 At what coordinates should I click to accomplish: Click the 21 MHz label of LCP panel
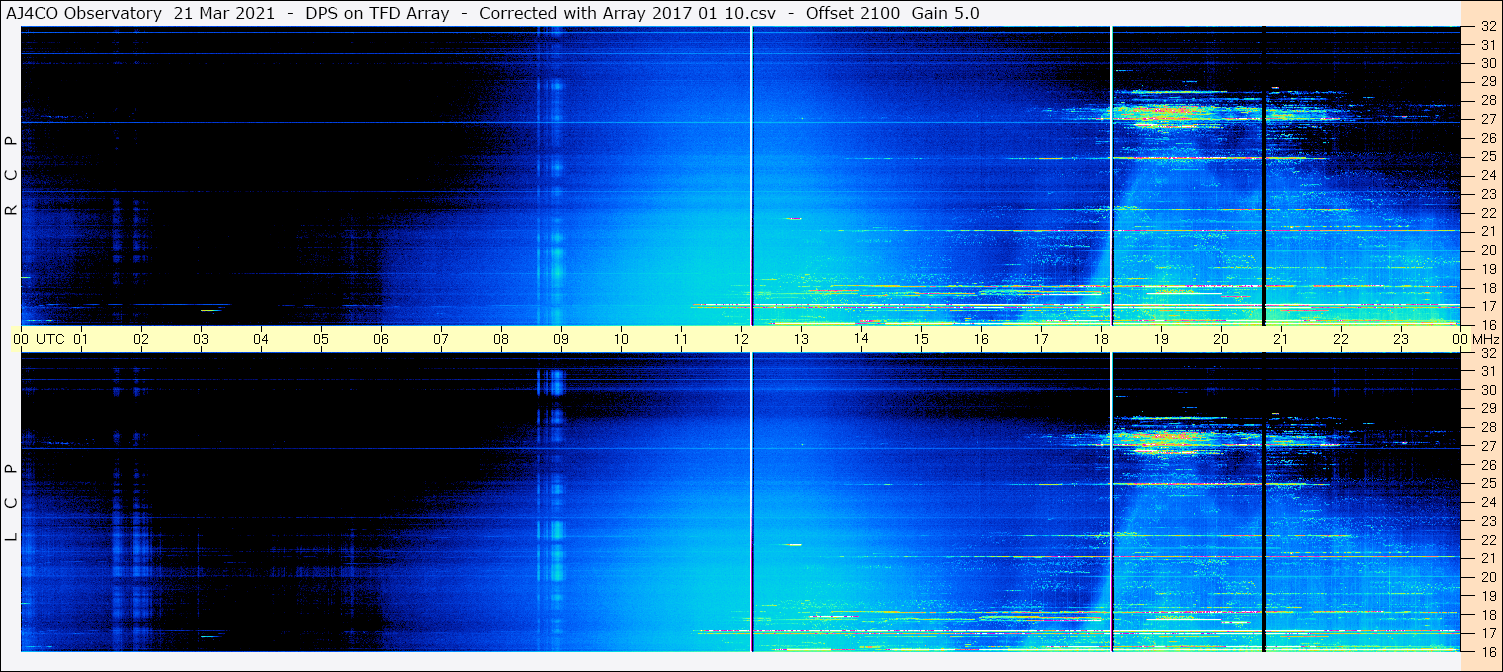[1487, 558]
